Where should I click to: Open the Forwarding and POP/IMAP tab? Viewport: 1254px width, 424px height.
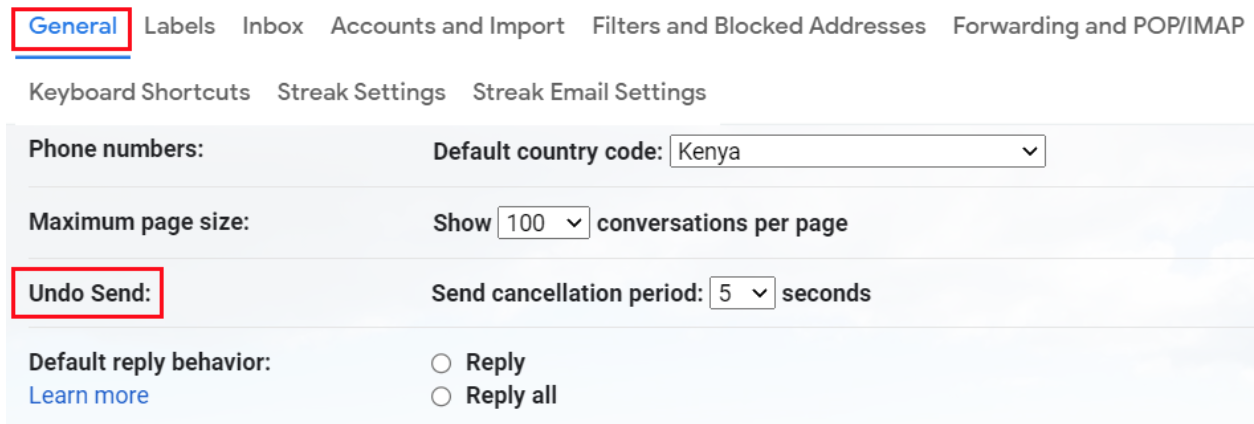click(x=1098, y=26)
